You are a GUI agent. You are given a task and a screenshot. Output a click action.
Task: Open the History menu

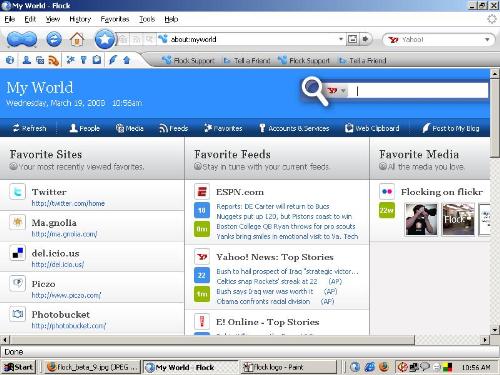point(80,19)
